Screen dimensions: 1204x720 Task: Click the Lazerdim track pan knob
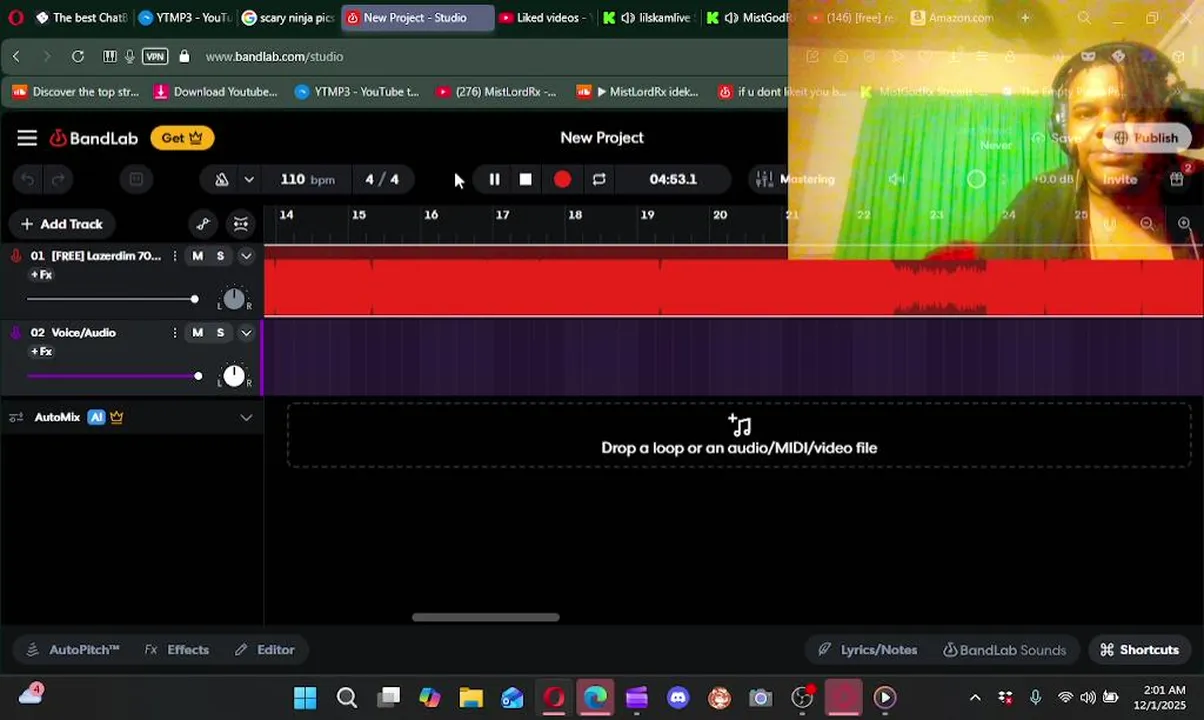click(x=233, y=298)
